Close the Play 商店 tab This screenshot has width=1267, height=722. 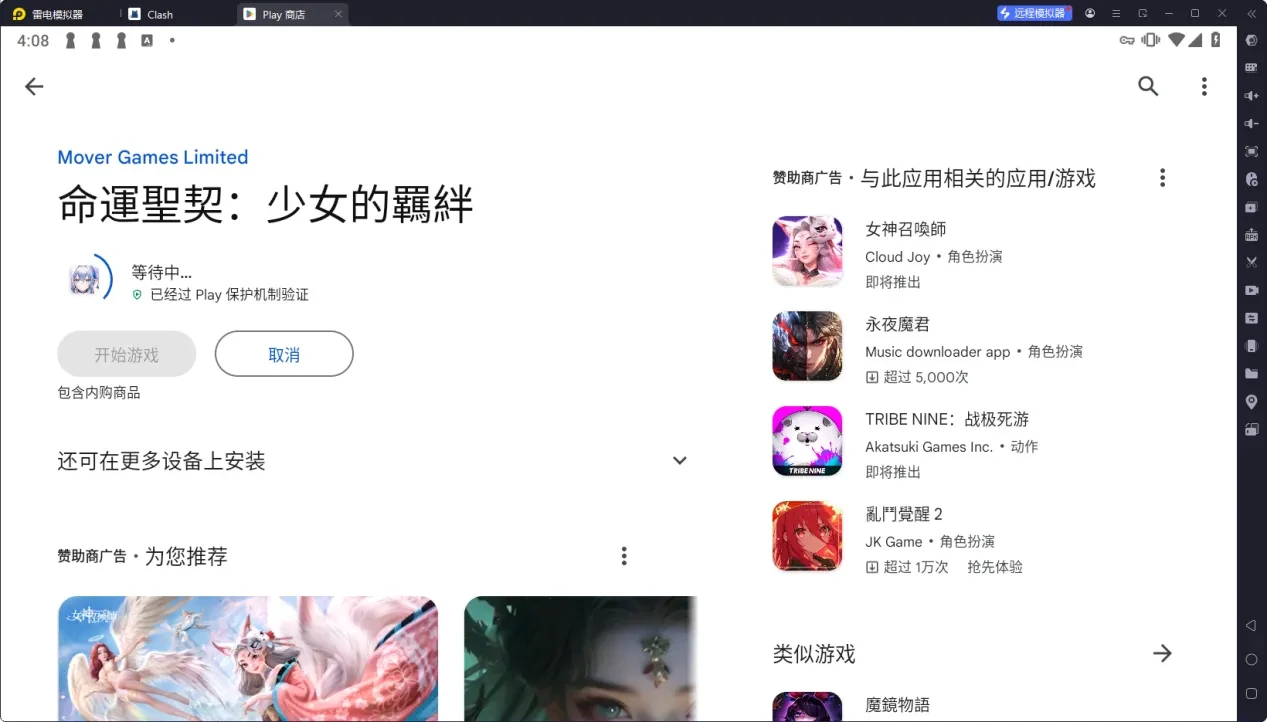338,14
